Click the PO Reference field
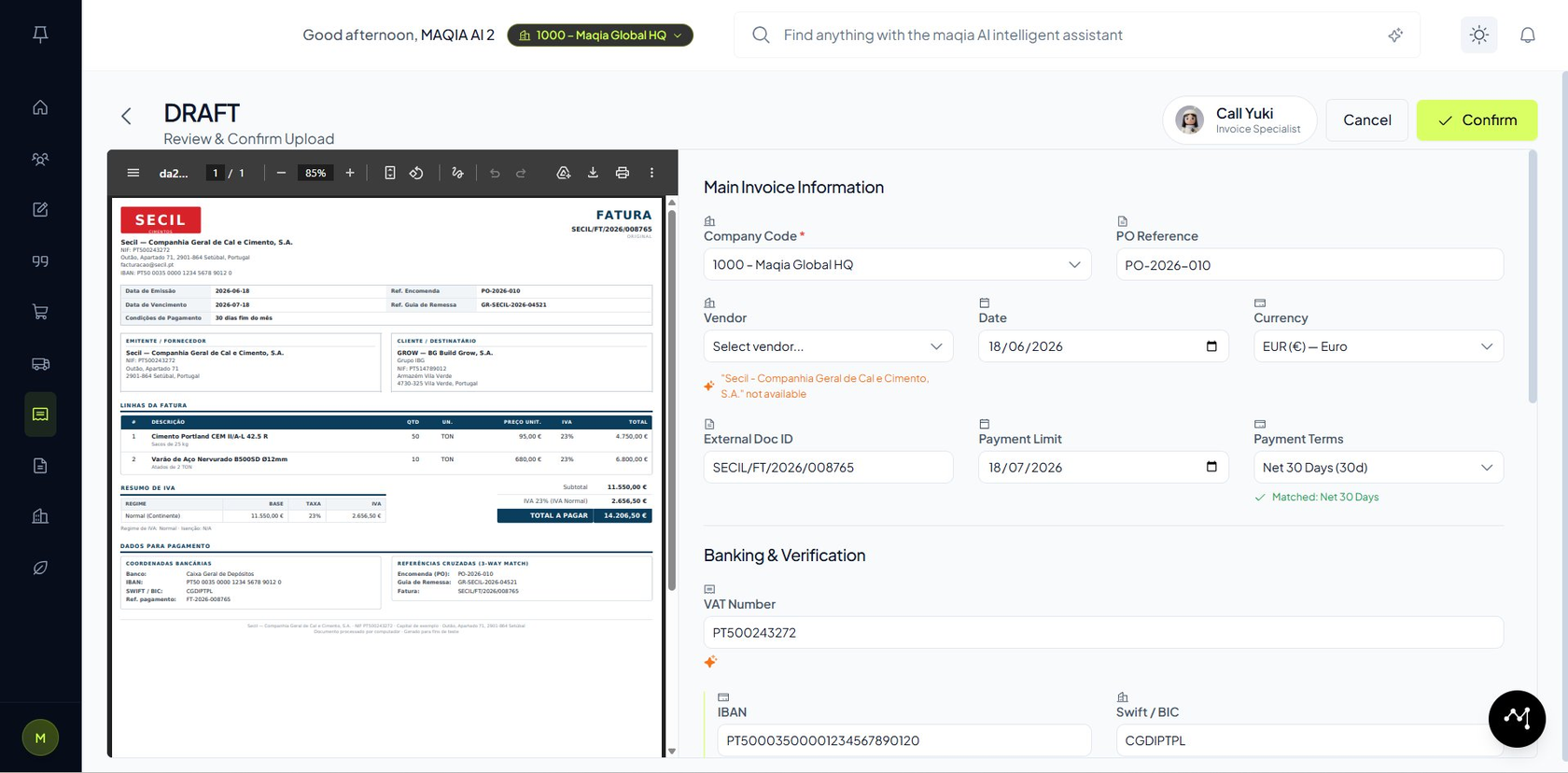The height and width of the screenshot is (773, 1568). click(x=1309, y=264)
